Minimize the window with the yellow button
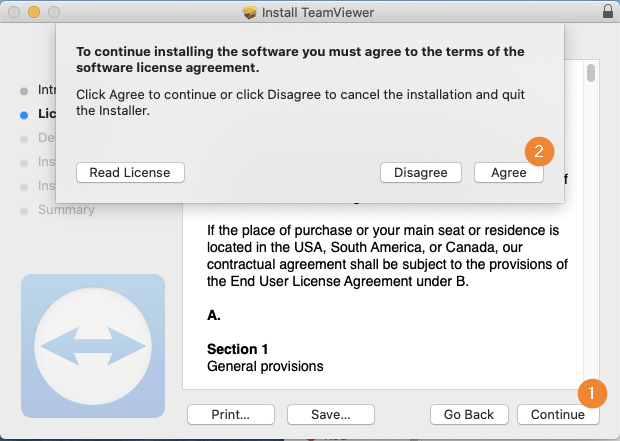Viewport: 620px width, 441px height. (x=34, y=12)
